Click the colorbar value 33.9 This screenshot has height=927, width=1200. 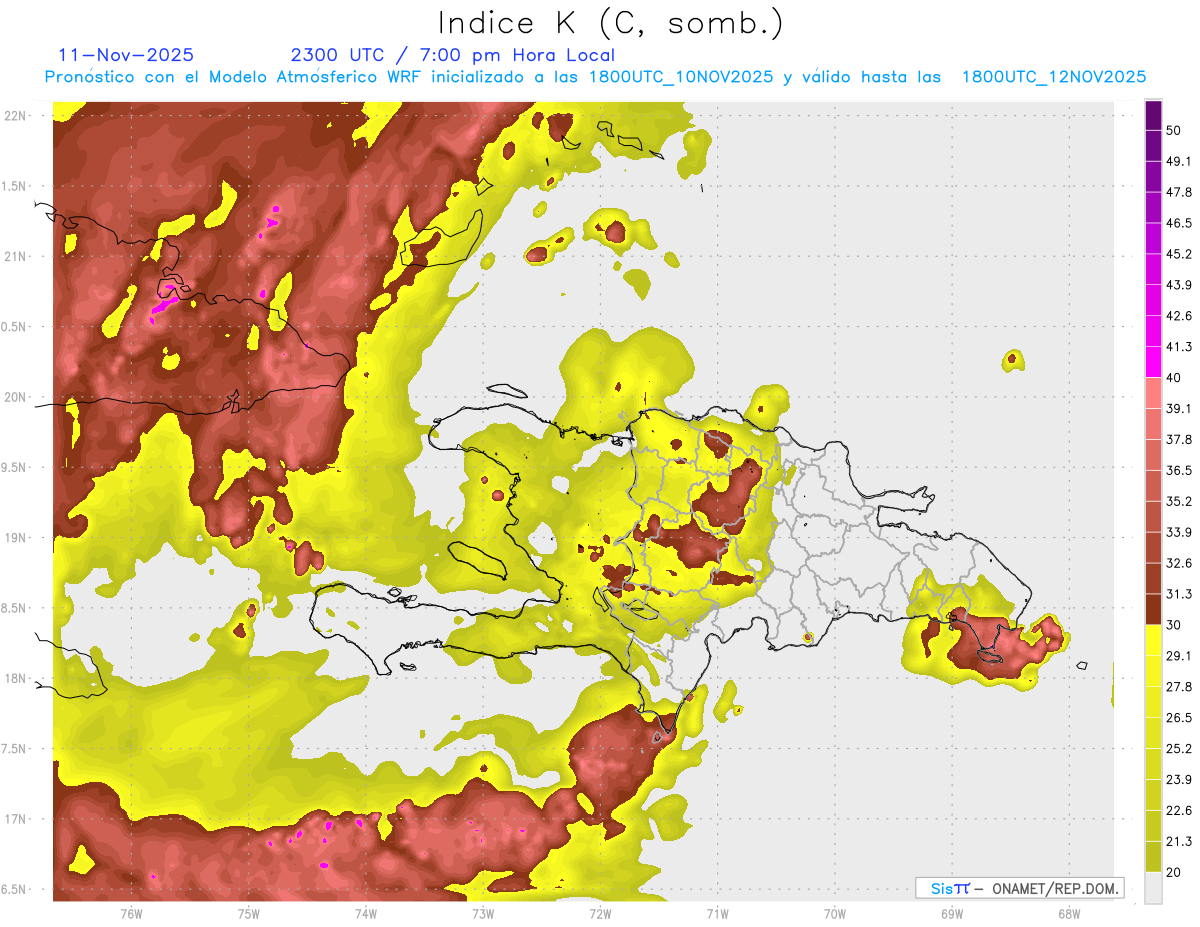pos(1179,532)
